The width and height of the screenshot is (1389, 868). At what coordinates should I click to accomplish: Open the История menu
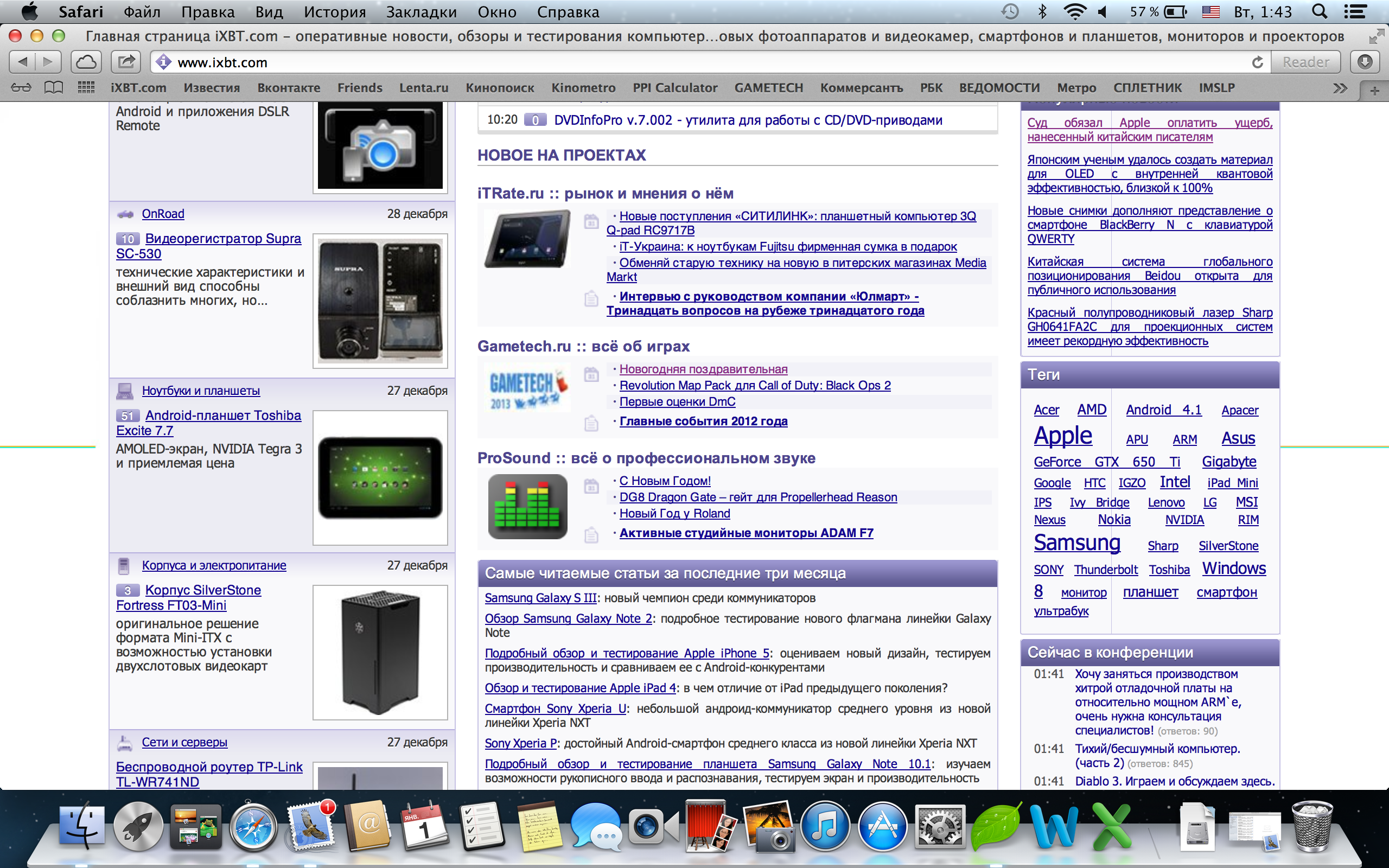coord(335,12)
